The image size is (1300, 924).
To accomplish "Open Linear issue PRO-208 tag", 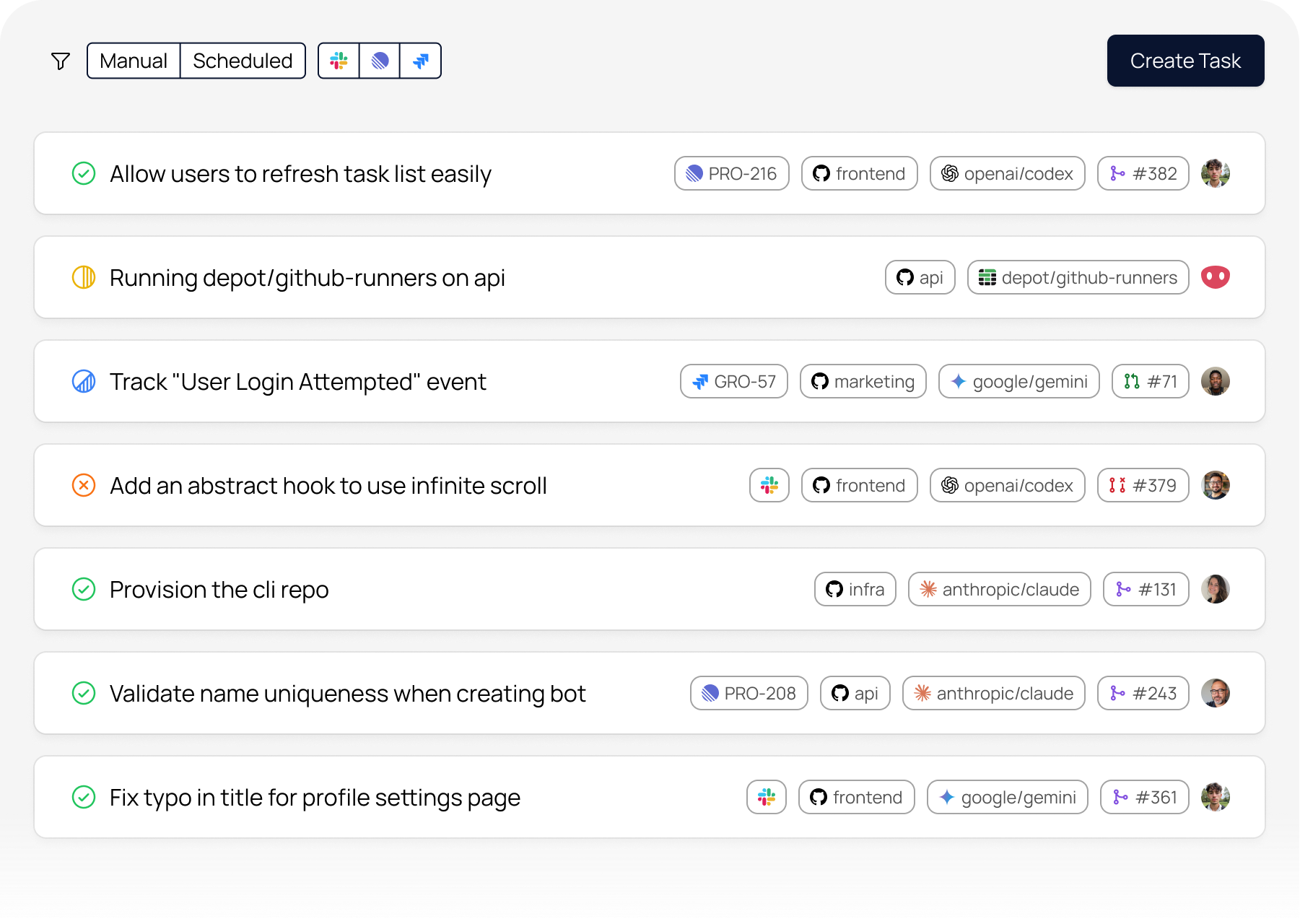I will pos(749,693).
